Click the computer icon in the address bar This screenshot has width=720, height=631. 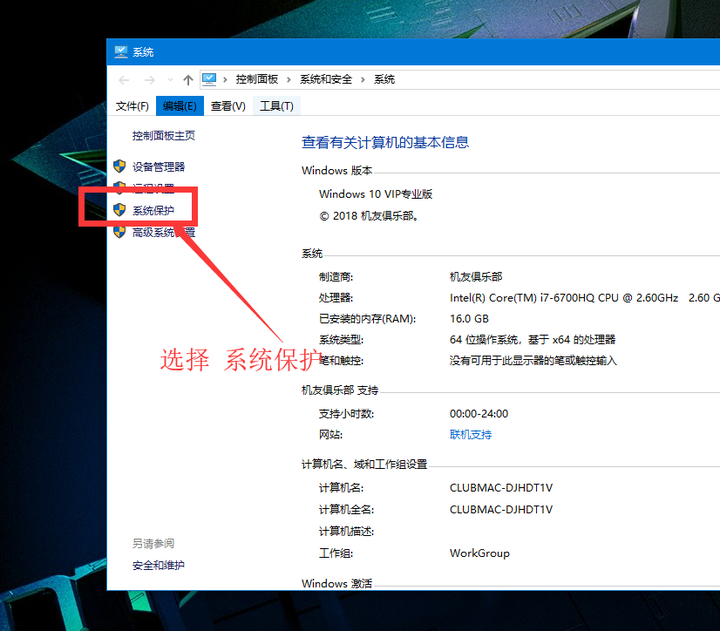point(209,79)
